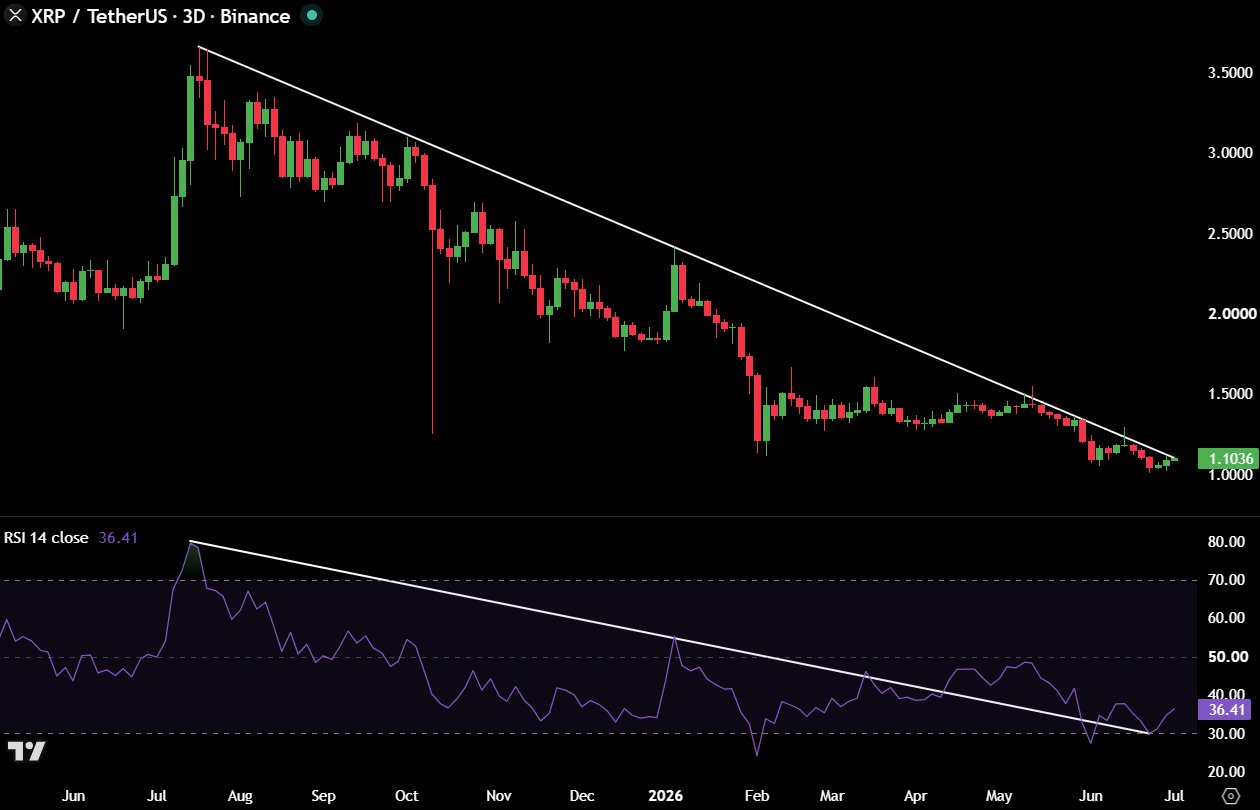1260x810 pixels.
Task: Click the Dec label on time axis
Action: pos(581,797)
